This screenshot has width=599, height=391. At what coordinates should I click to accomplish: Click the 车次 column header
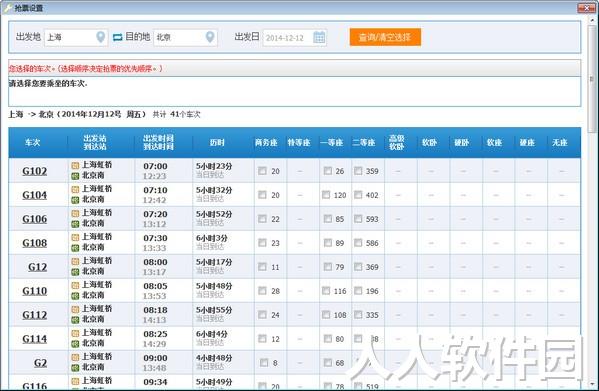point(32,143)
